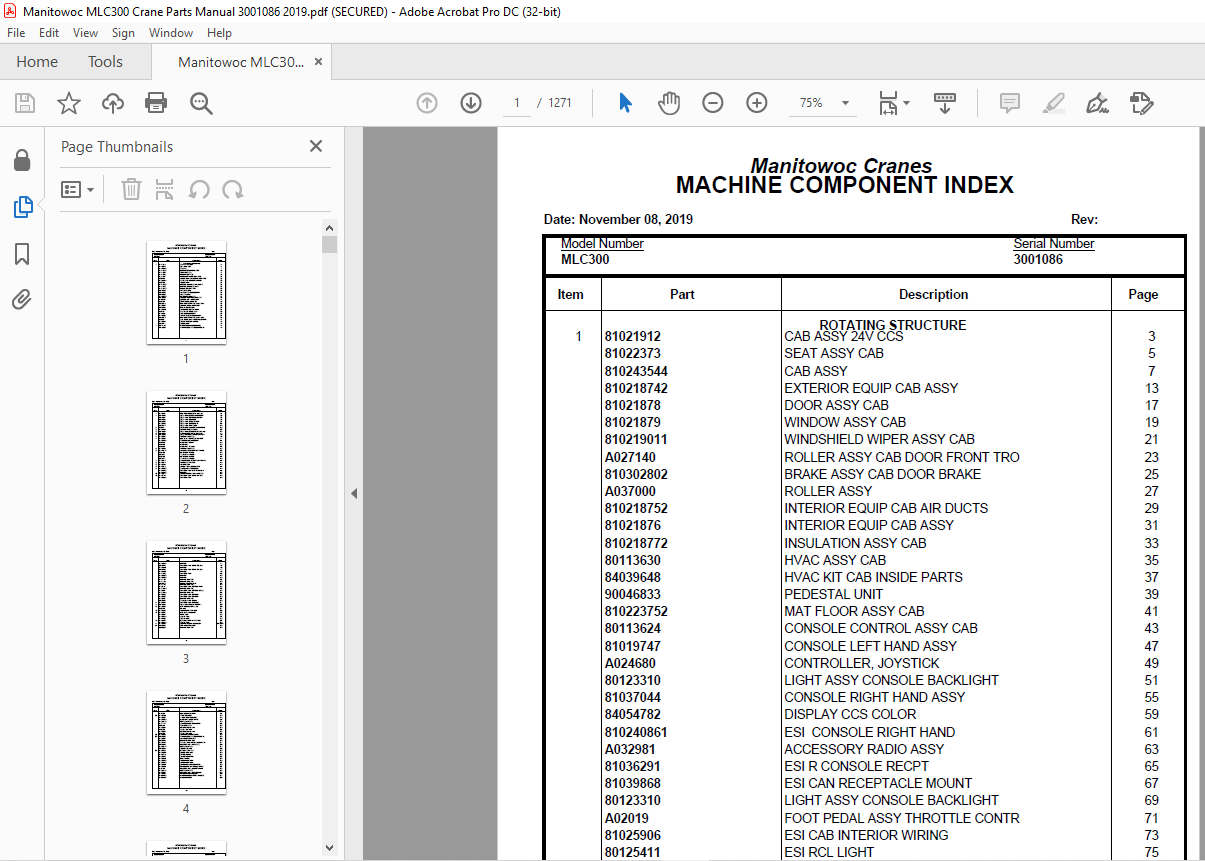Viewport: 1205px width, 861px height.
Task: Activate the Hand pan tool
Action: coord(669,103)
